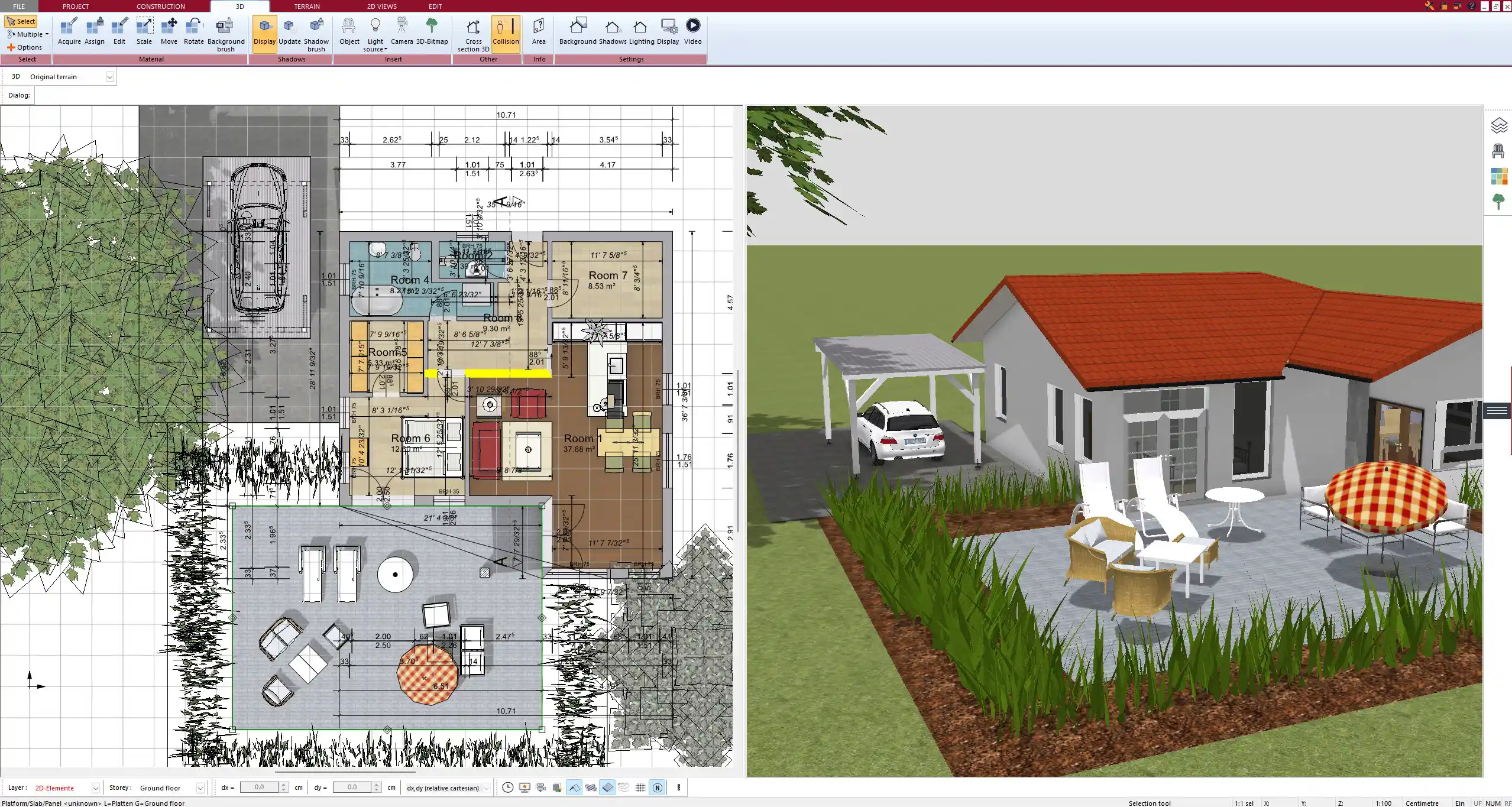Select the Shadow brush tool

click(x=316, y=35)
